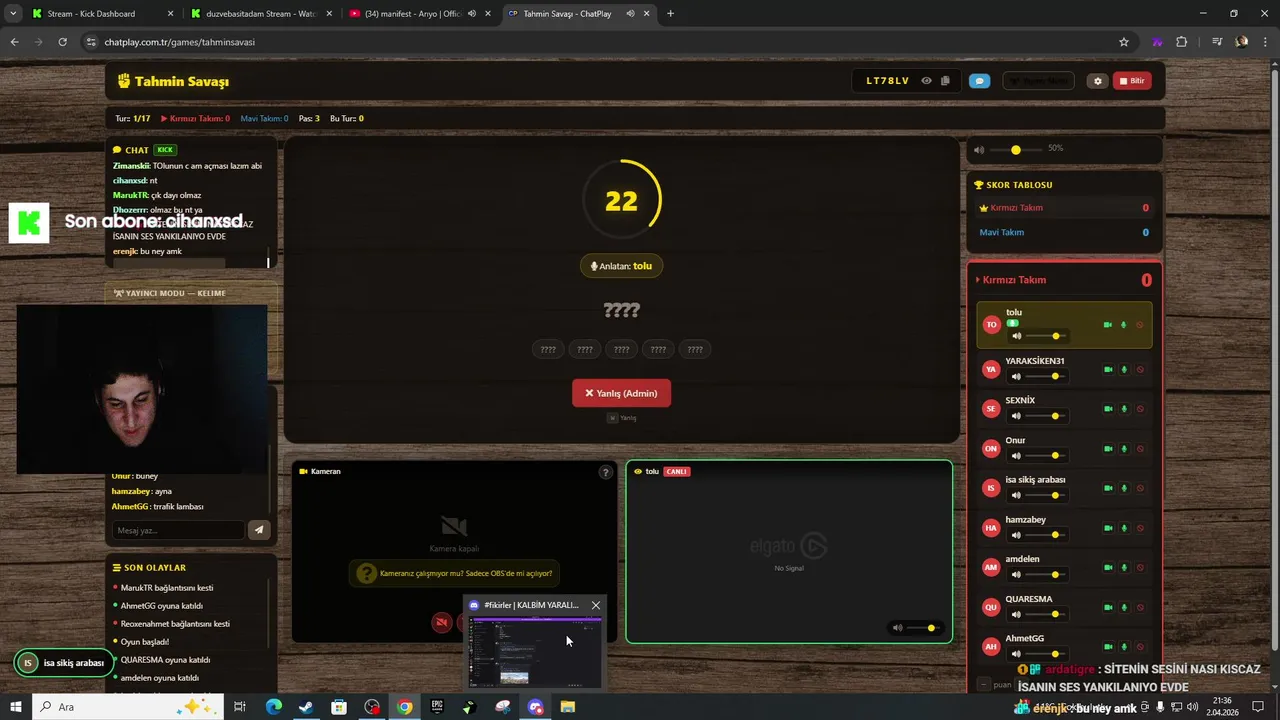Ban SEXNİX with the red icon
Screen dimensions: 1280x720
[x=1140, y=409]
